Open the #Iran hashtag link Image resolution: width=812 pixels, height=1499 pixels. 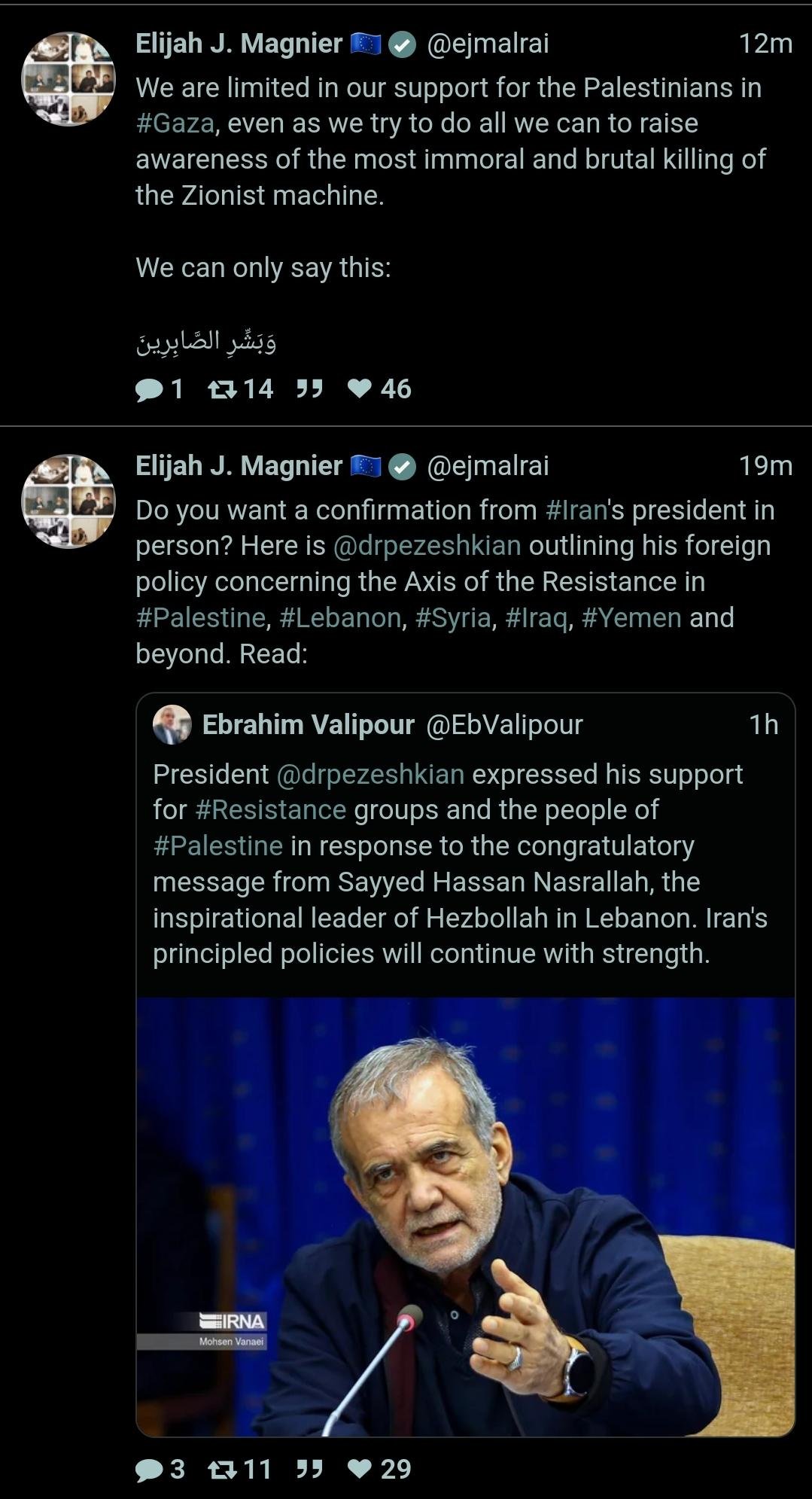(576, 510)
